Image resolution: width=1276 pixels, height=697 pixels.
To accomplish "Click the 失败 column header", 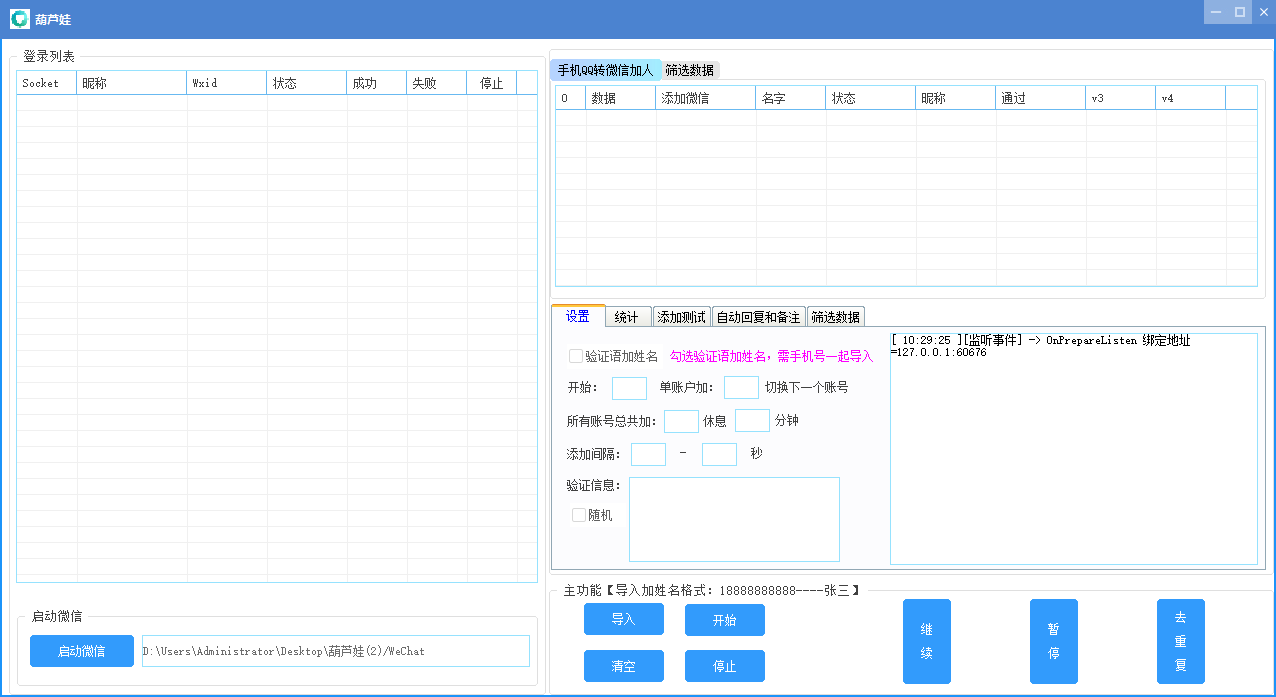I will point(437,83).
